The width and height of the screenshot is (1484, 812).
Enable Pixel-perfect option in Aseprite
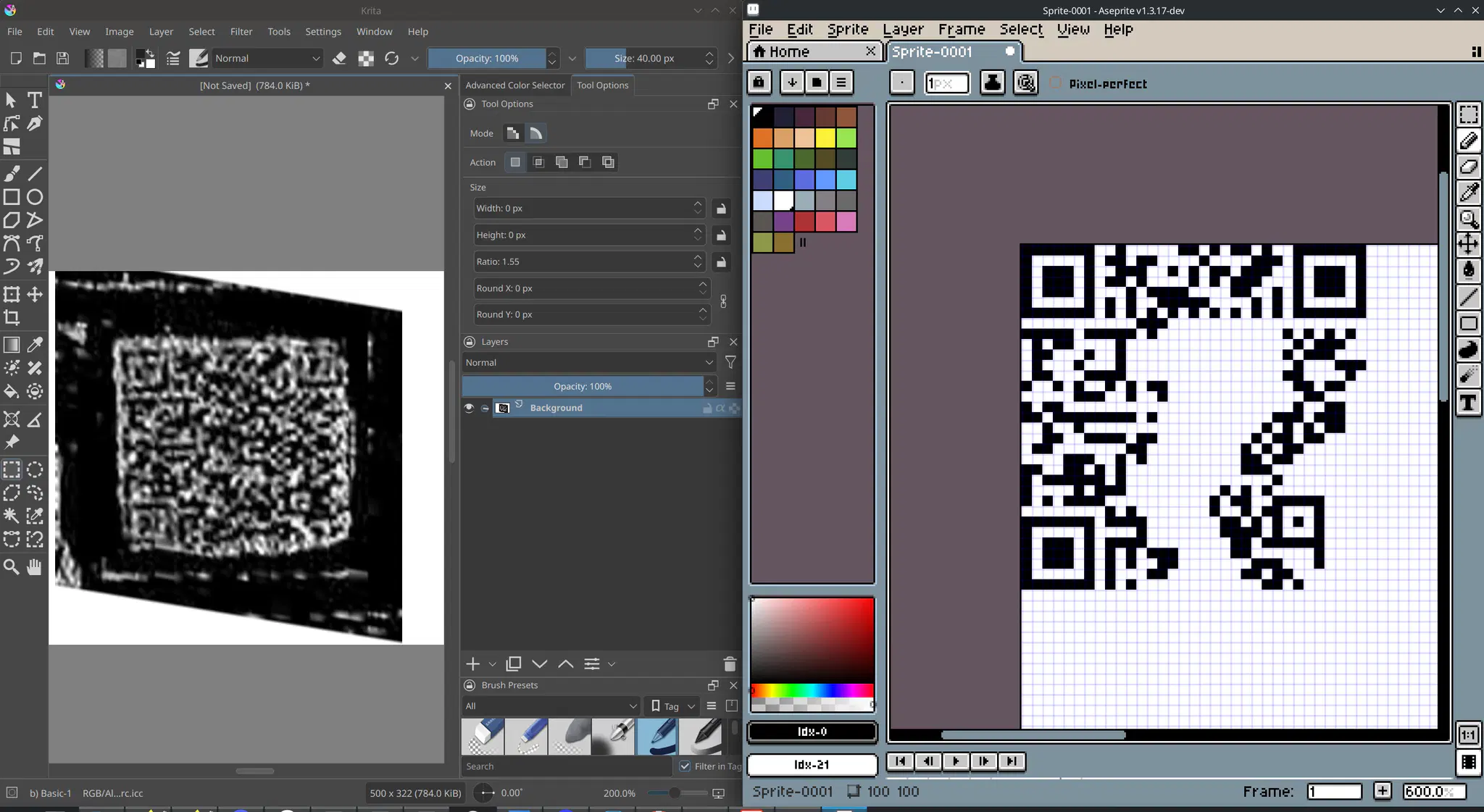(x=1056, y=83)
